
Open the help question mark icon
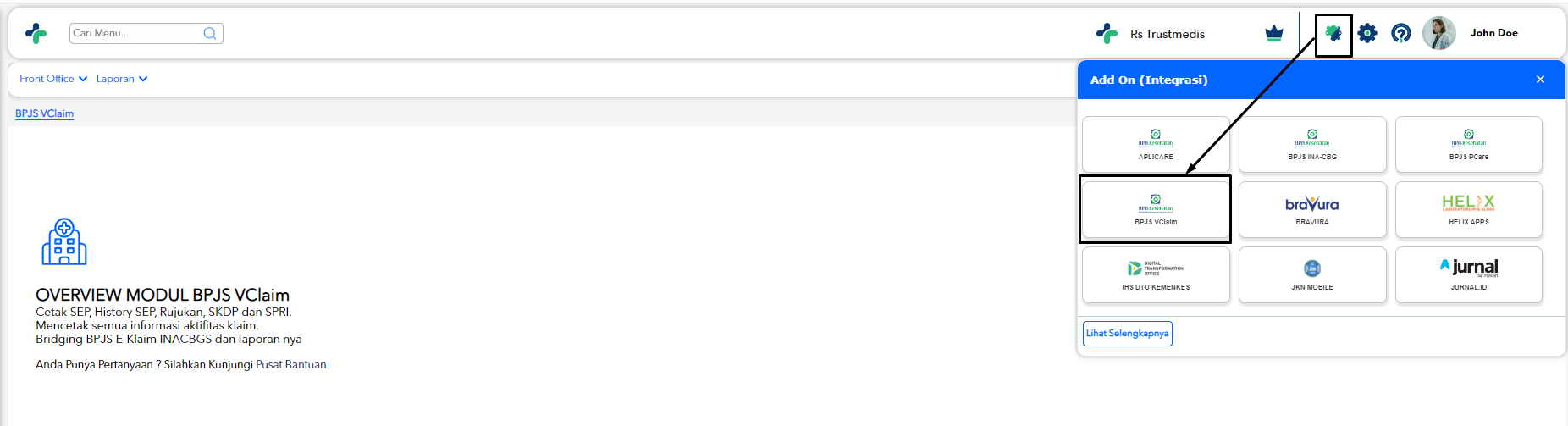[x=1401, y=34]
